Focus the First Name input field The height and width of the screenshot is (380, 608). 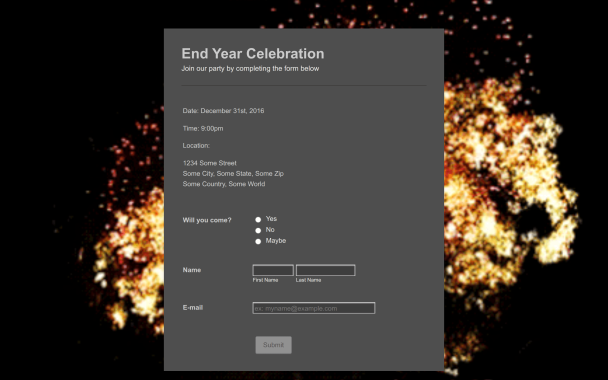273,270
